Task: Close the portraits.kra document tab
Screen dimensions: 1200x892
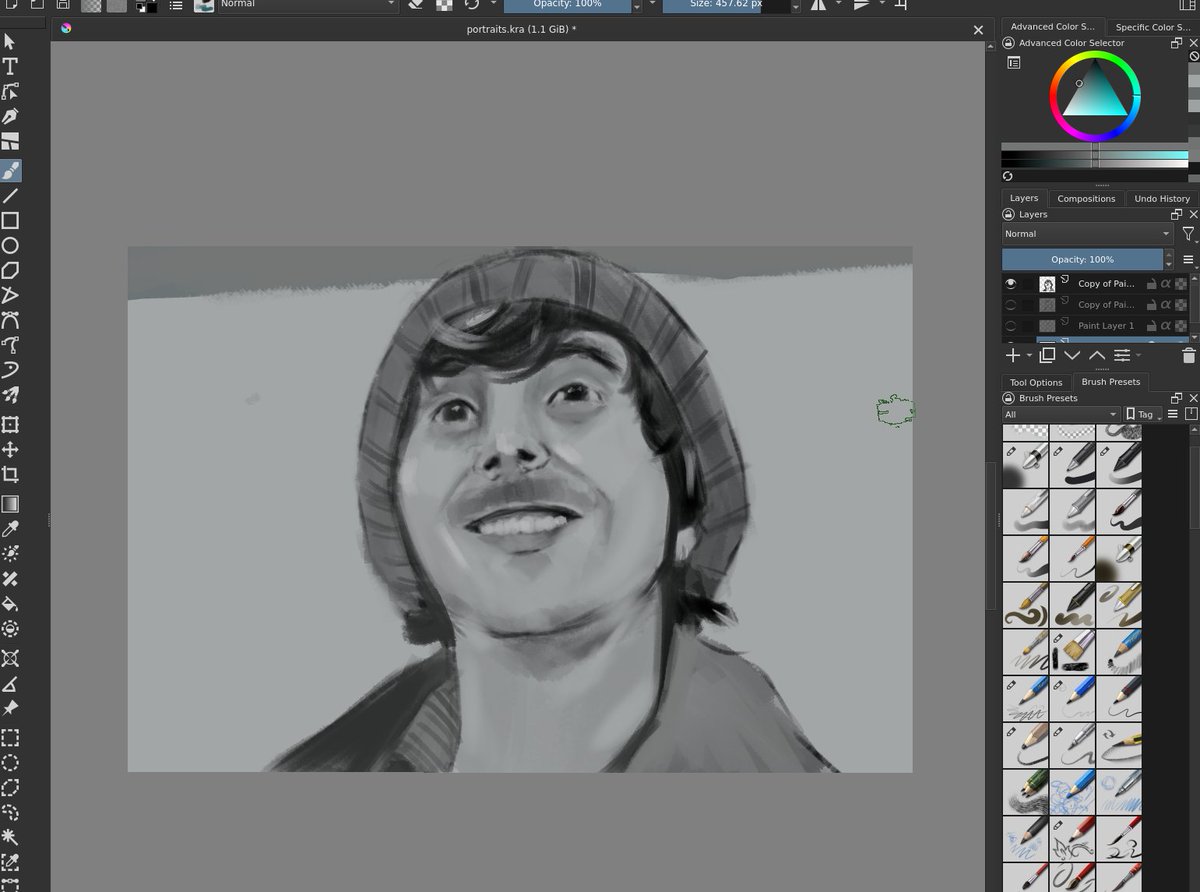Action: pyautogui.click(x=979, y=30)
